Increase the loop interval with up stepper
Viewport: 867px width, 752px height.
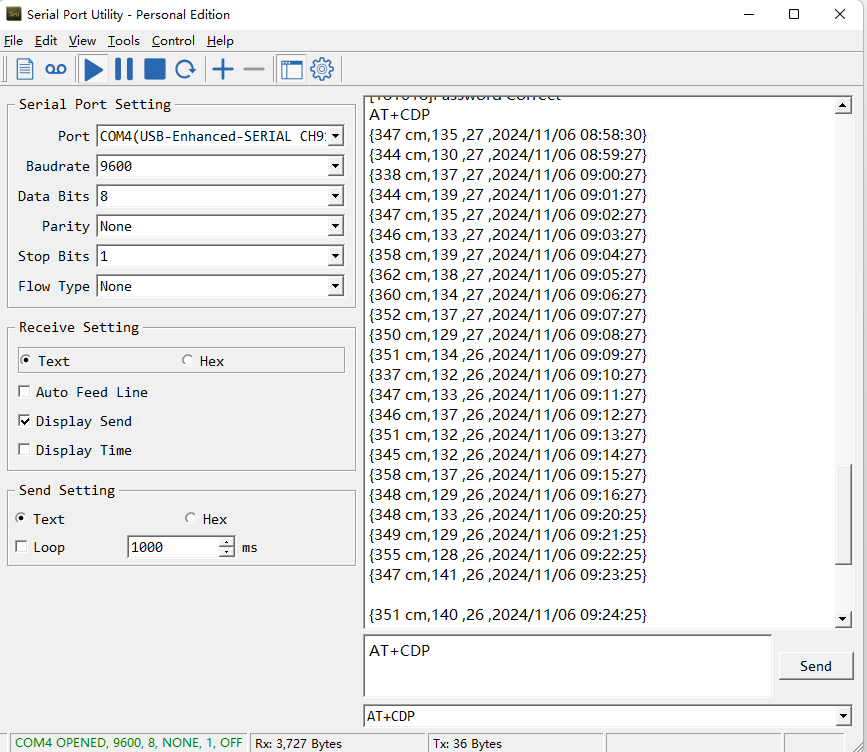tap(227, 542)
